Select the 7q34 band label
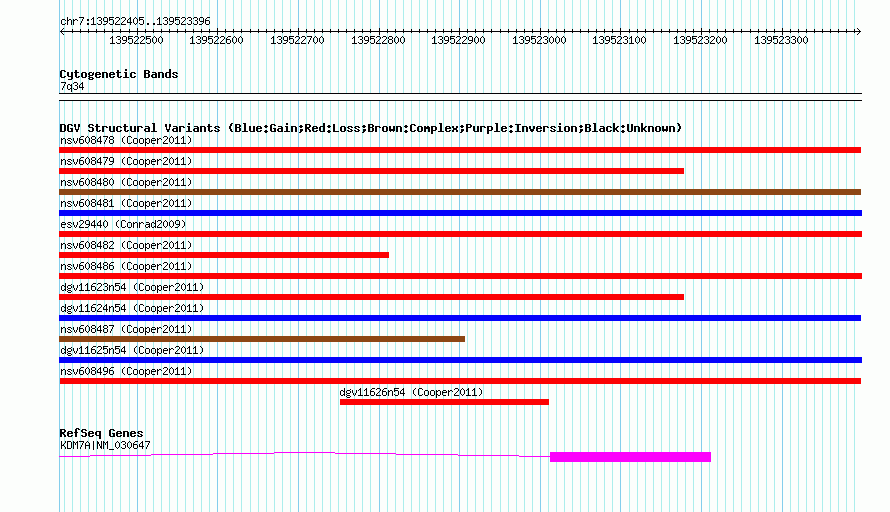The image size is (890, 512). (x=72, y=86)
